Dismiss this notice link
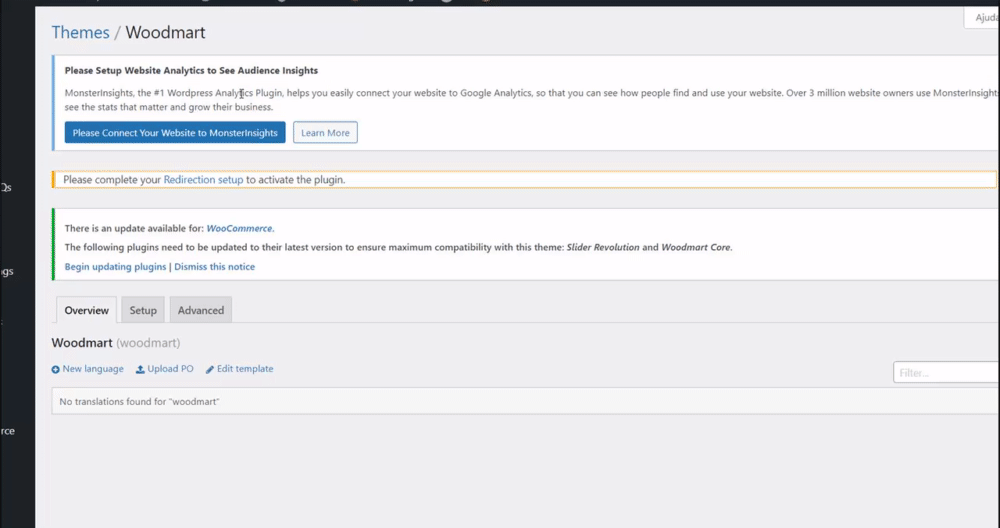 point(214,267)
